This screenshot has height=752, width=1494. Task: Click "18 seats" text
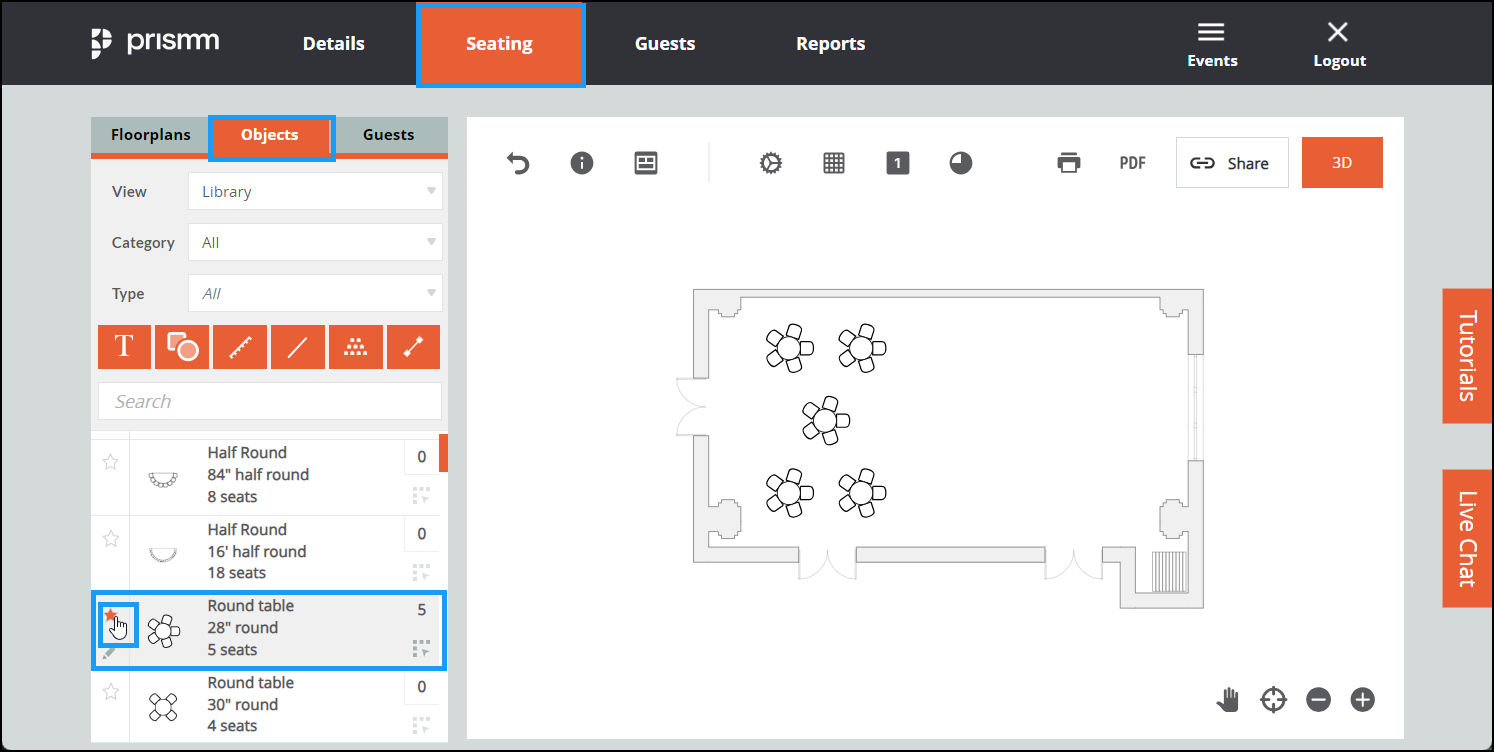[237, 573]
